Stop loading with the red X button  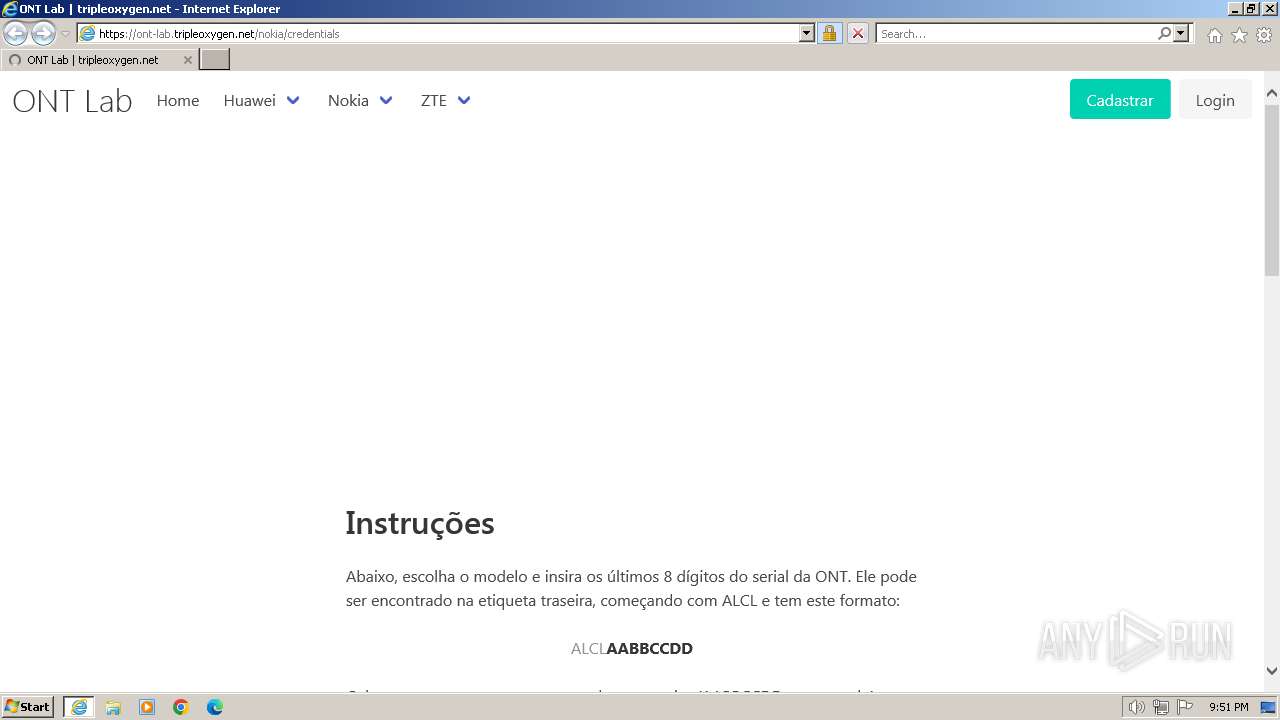pyautogui.click(x=858, y=33)
